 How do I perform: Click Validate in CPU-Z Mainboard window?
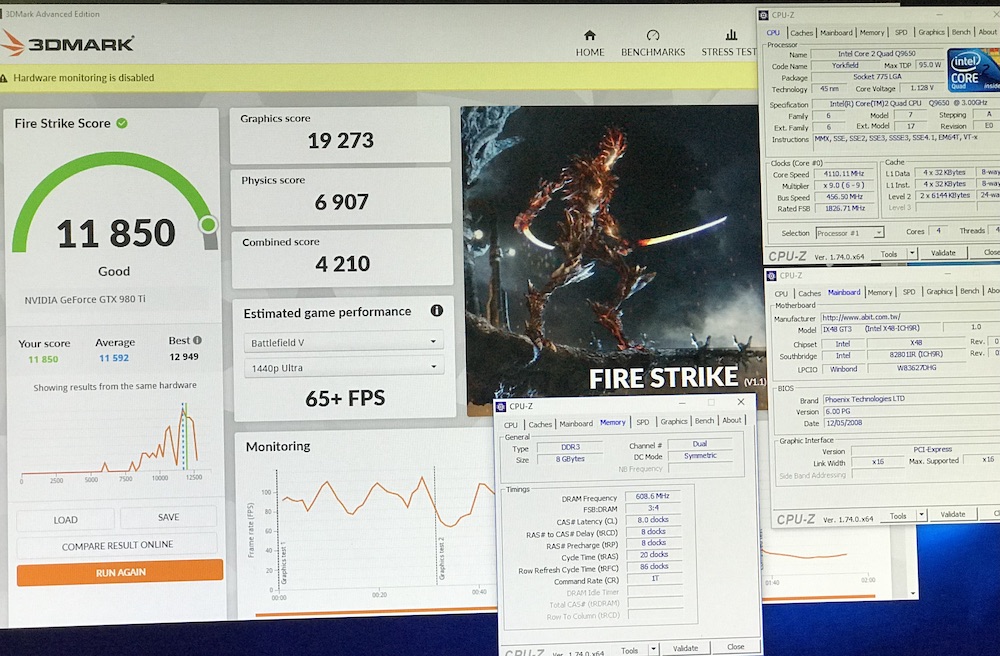tap(953, 514)
